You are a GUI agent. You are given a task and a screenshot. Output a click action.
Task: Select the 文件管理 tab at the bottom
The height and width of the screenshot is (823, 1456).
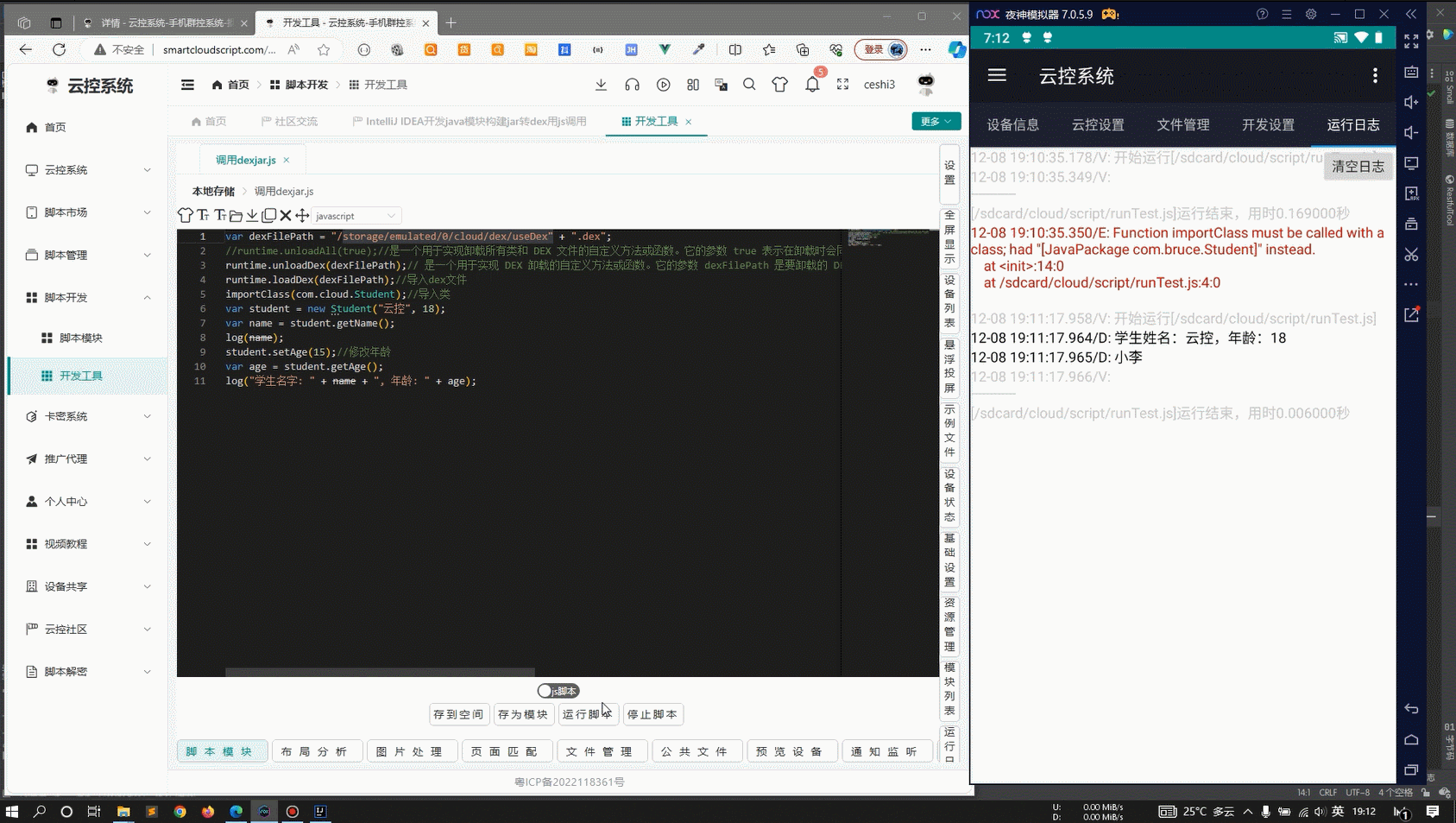click(602, 750)
